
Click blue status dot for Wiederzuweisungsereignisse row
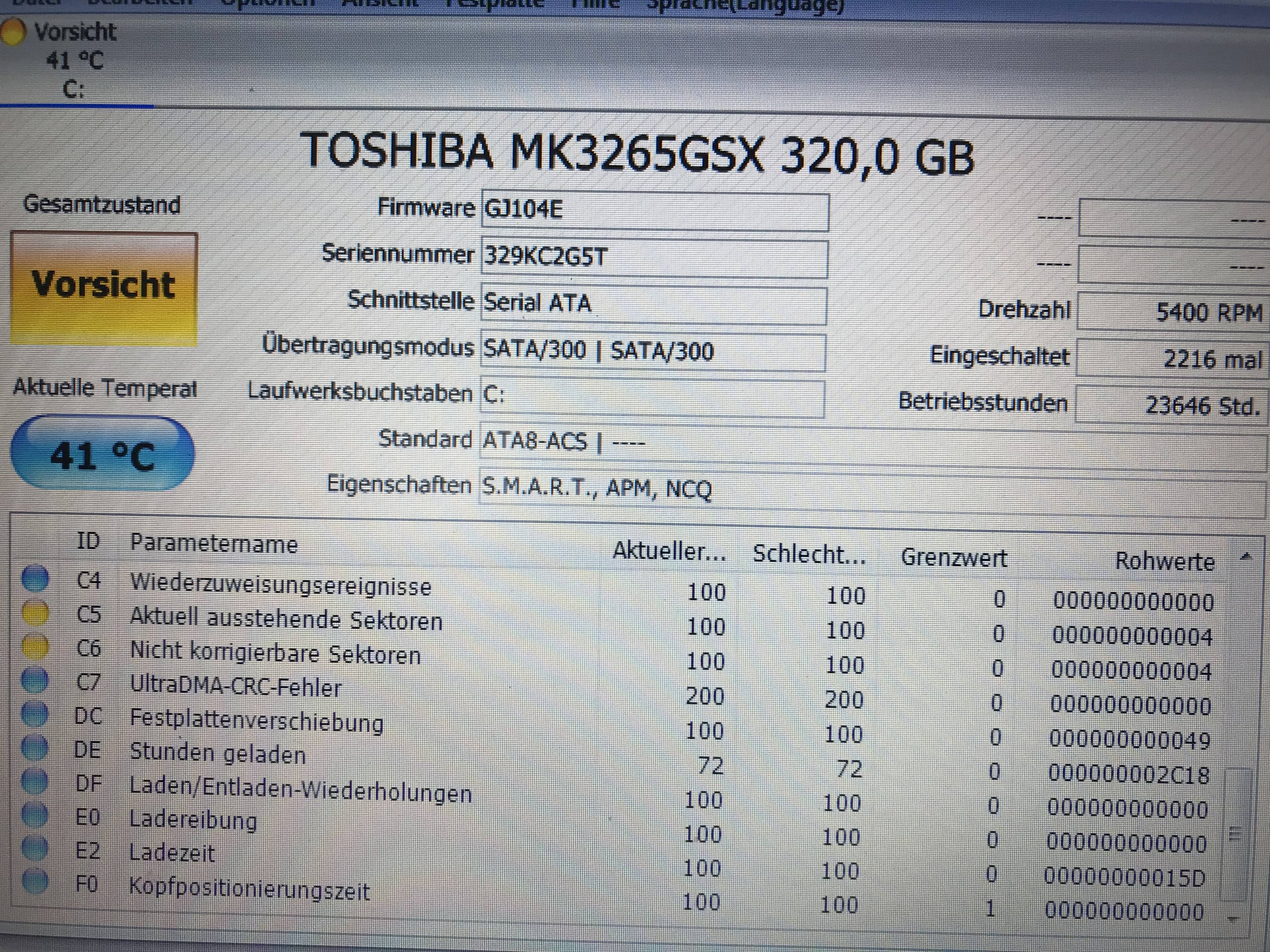pyautogui.click(x=35, y=578)
